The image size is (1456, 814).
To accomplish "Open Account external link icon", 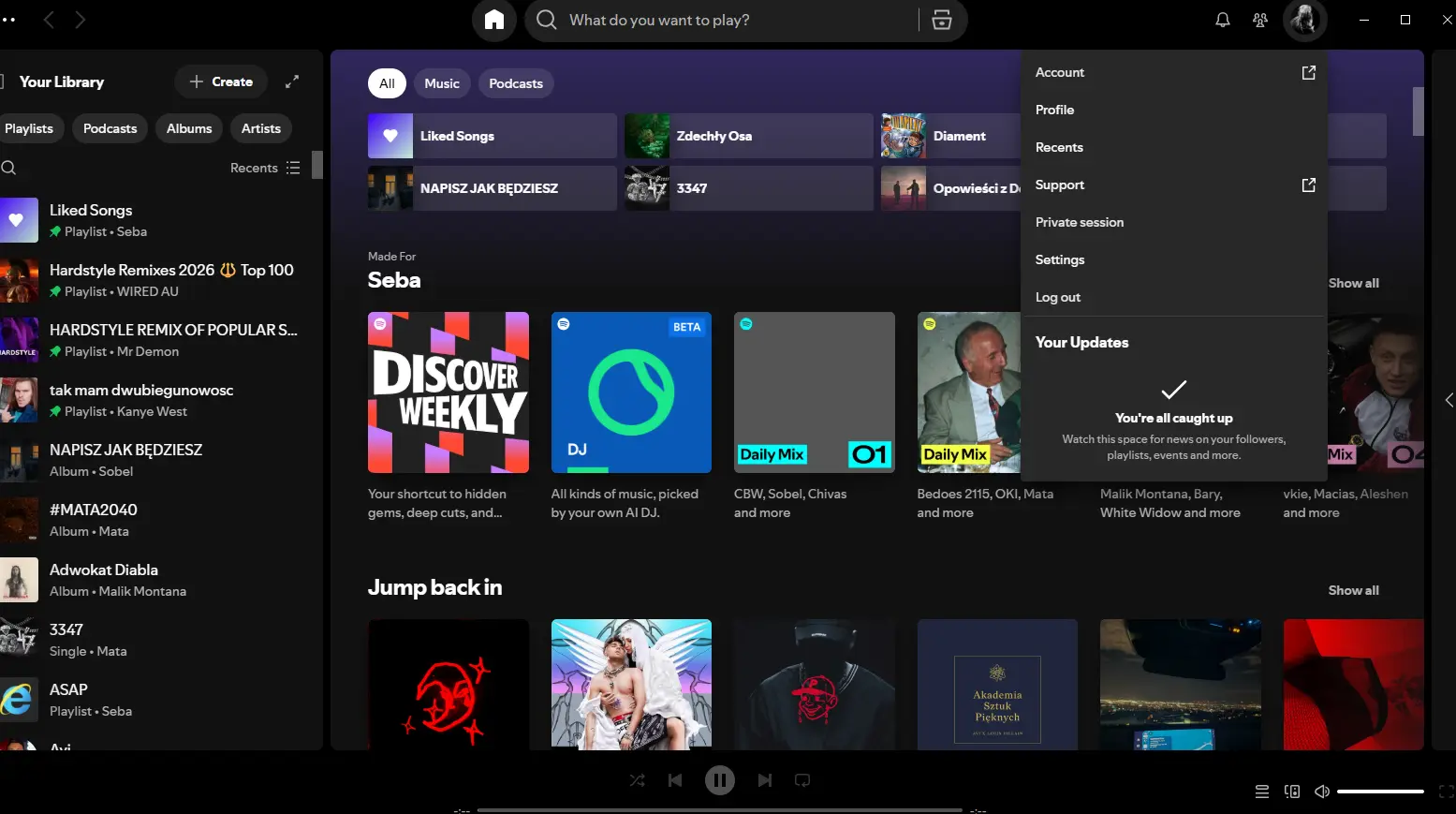I will pyautogui.click(x=1309, y=72).
